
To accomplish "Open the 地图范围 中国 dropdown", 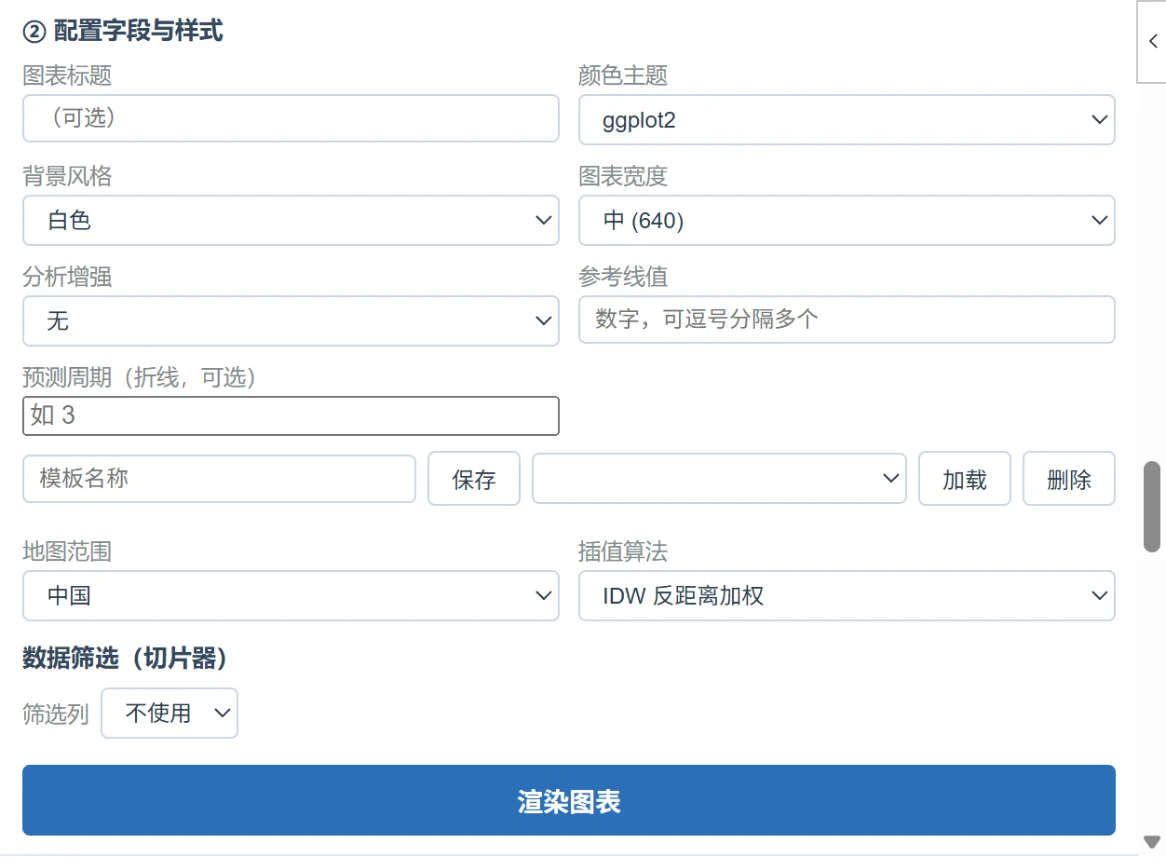I will click(291, 596).
